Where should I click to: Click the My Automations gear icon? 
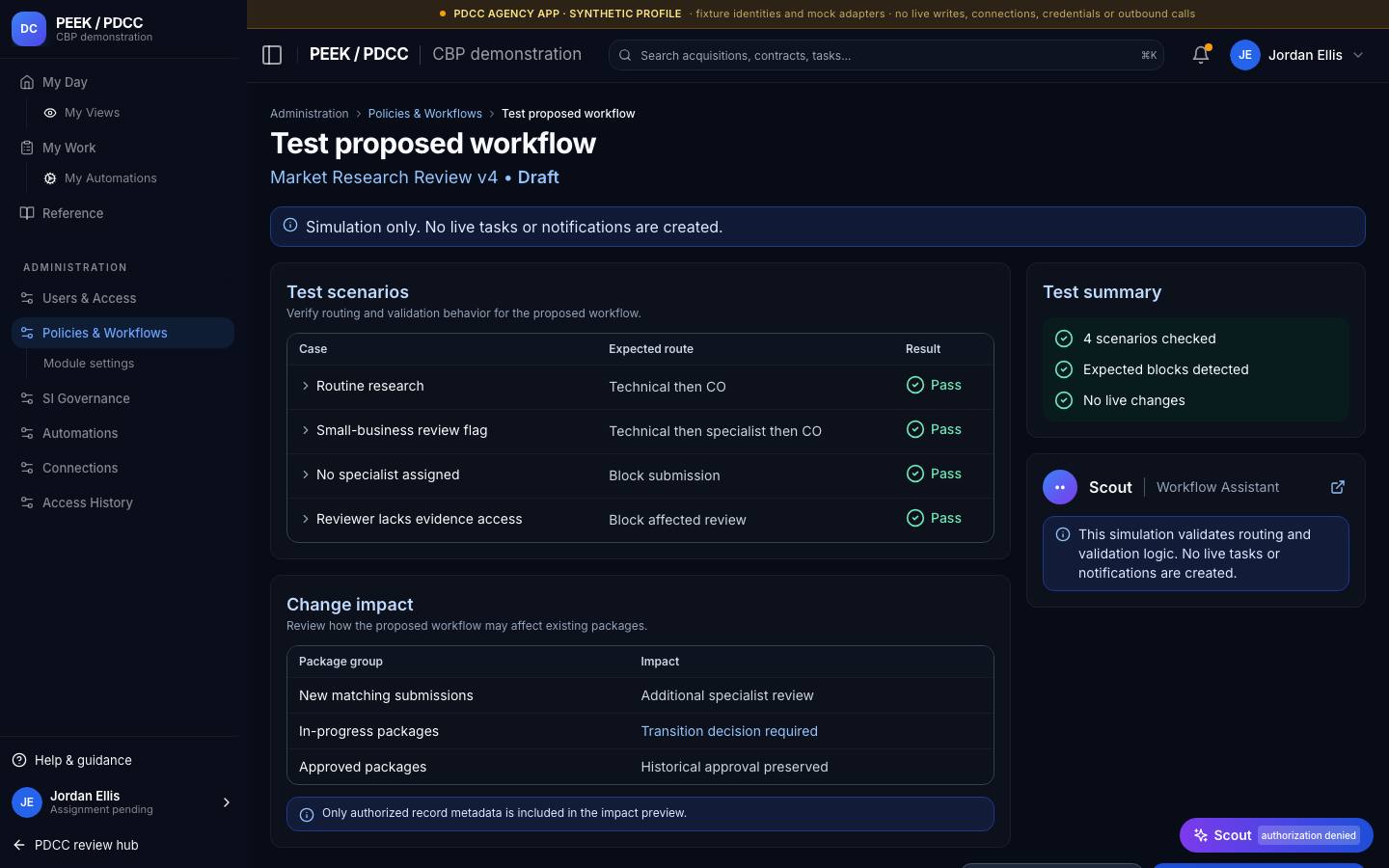click(x=50, y=178)
